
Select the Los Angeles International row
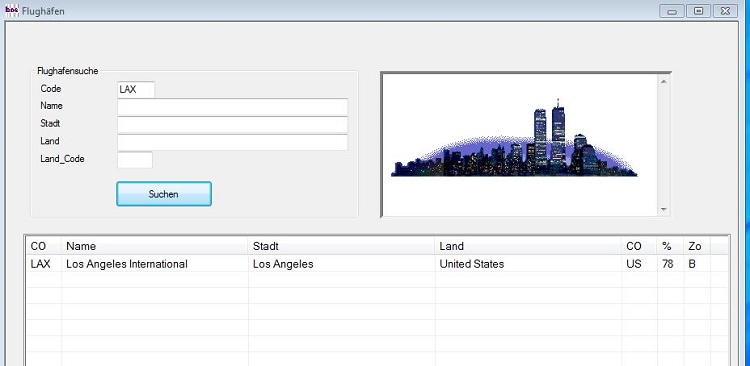tap(376, 264)
